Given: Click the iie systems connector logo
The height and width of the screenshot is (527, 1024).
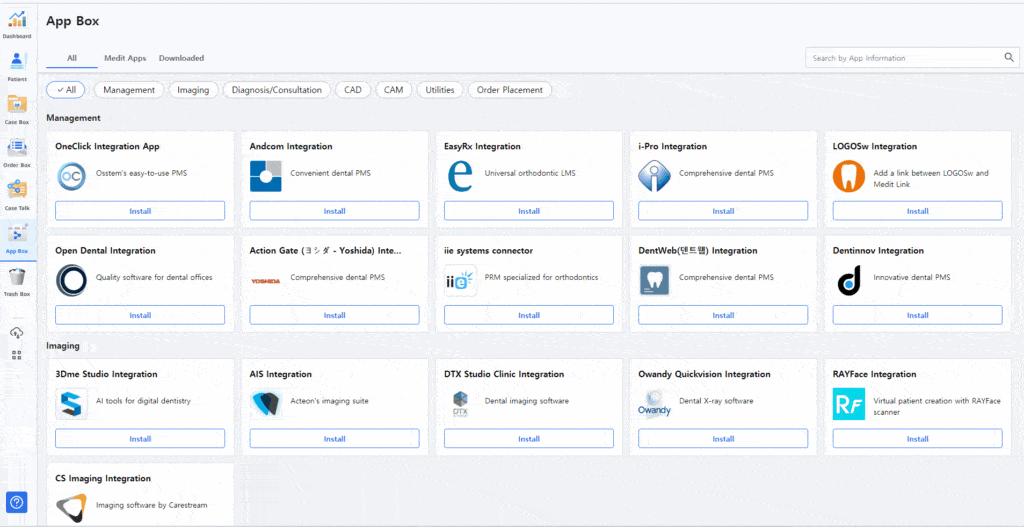Looking at the screenshot, I should 460,281.
